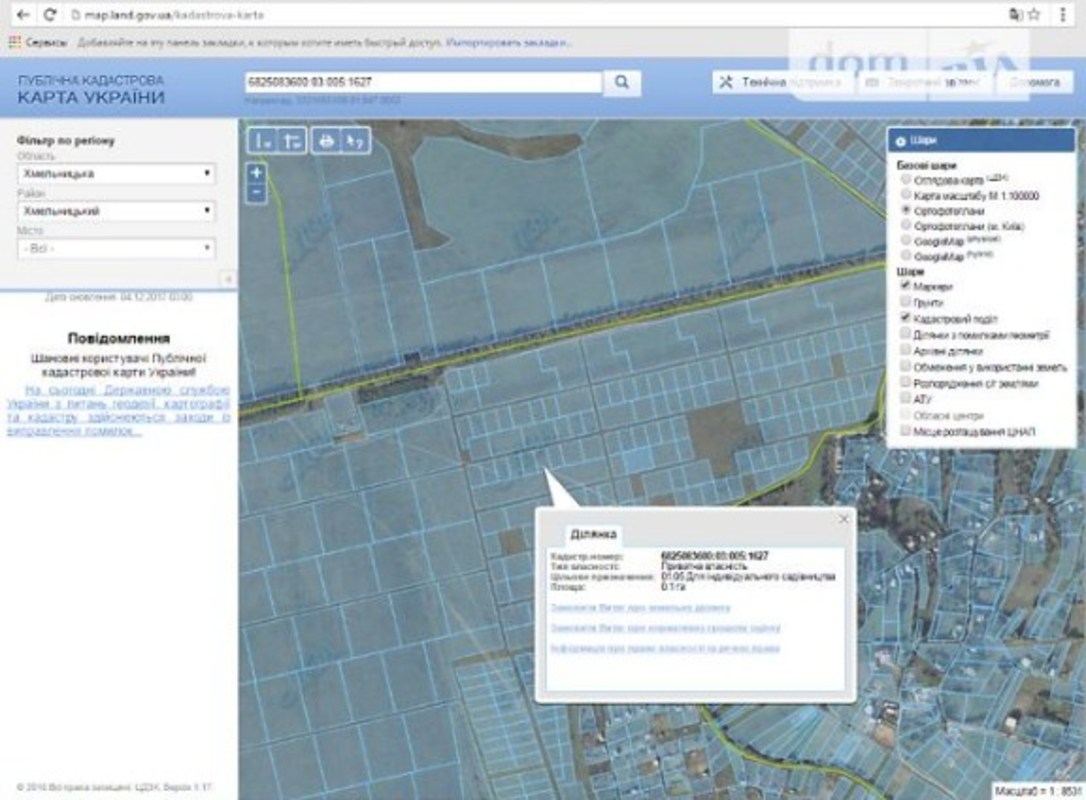1086x800 pixels.
Task: Click the magnifier search button
Action: 621,82
